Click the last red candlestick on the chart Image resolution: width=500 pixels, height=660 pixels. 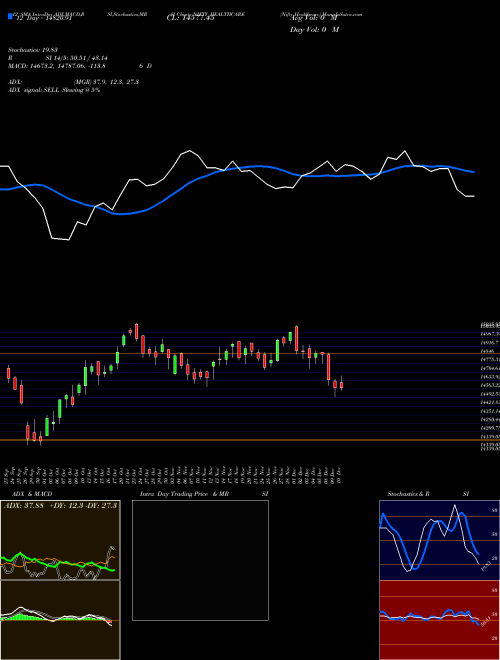click(x=342, y=384)
